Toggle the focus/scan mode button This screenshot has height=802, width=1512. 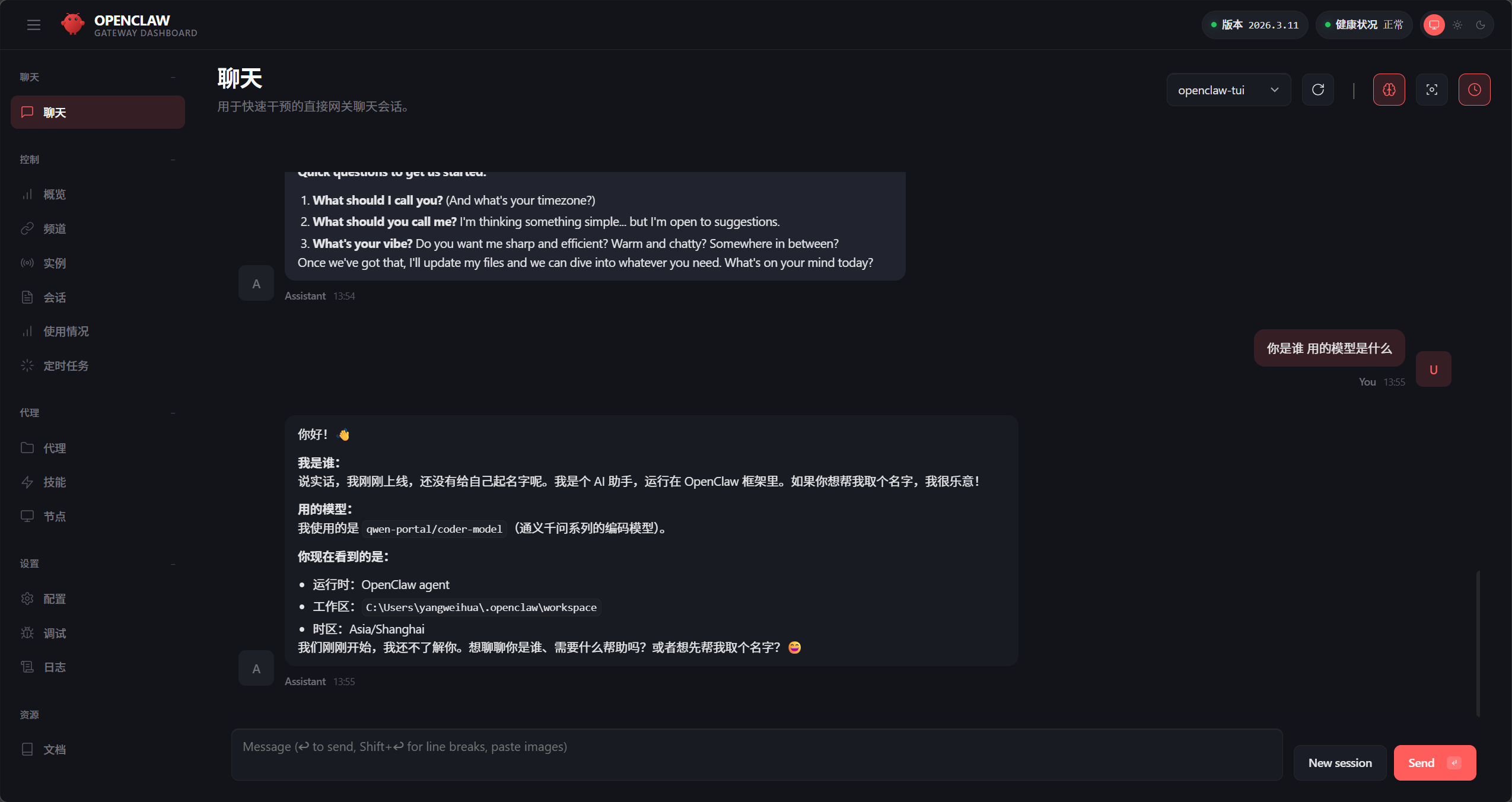1431,90
